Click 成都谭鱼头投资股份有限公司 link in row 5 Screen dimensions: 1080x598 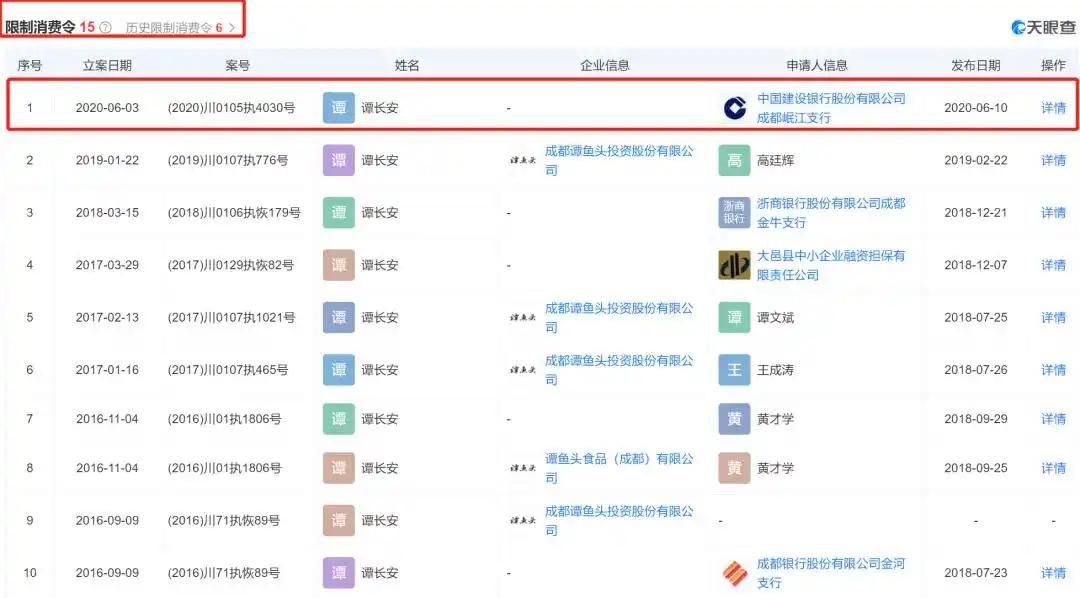pos(620,317)
